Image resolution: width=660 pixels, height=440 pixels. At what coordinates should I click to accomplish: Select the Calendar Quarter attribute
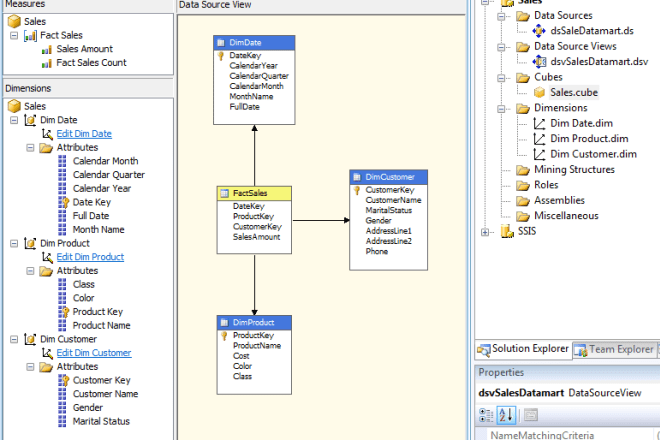(109, 175)
